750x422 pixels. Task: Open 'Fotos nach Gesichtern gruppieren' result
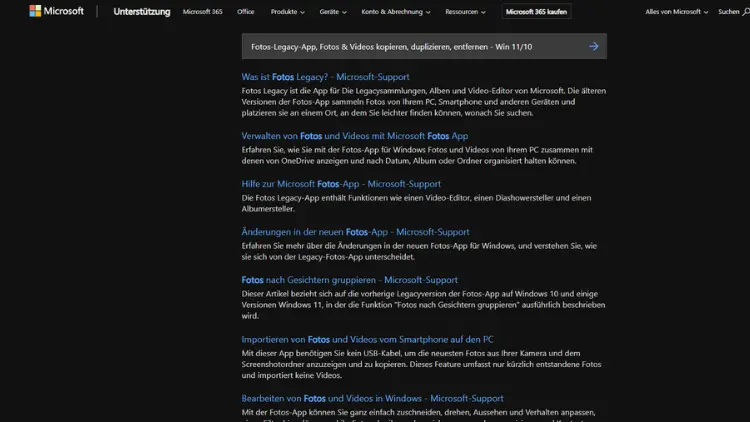[x=350, y=280]
